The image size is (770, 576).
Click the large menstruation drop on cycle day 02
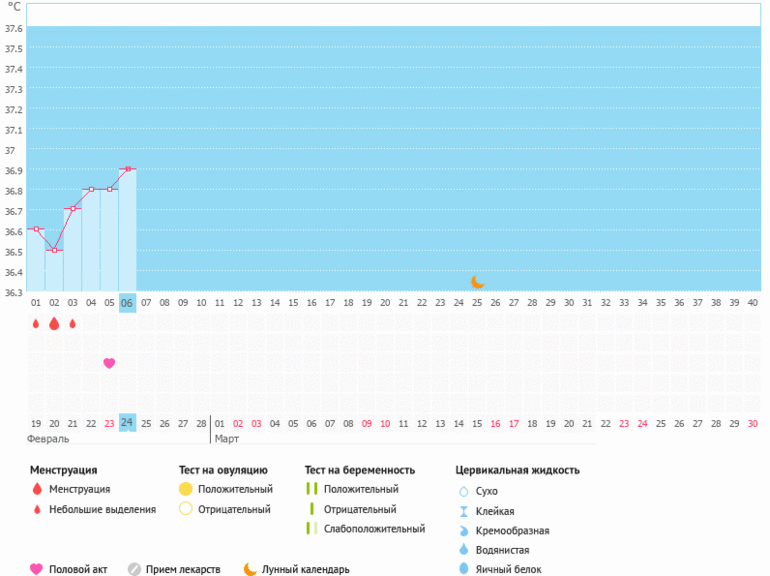pyautogui.click(x=54, y=324)
